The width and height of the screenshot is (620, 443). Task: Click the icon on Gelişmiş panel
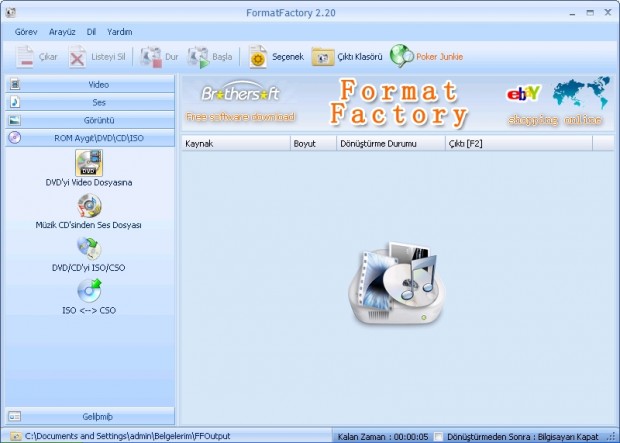[15, 416]
